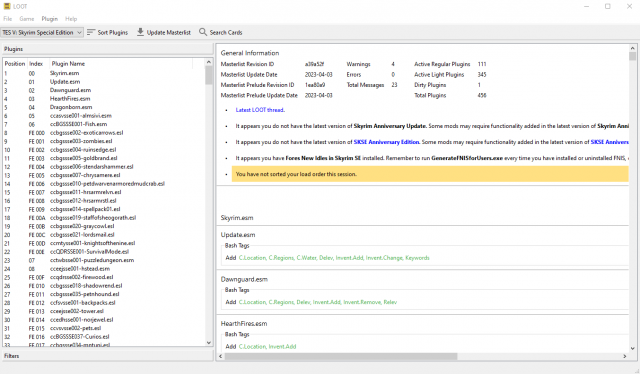640x374 pixels.
Task: Open the Help menu
Action: [x=71, y=19]
